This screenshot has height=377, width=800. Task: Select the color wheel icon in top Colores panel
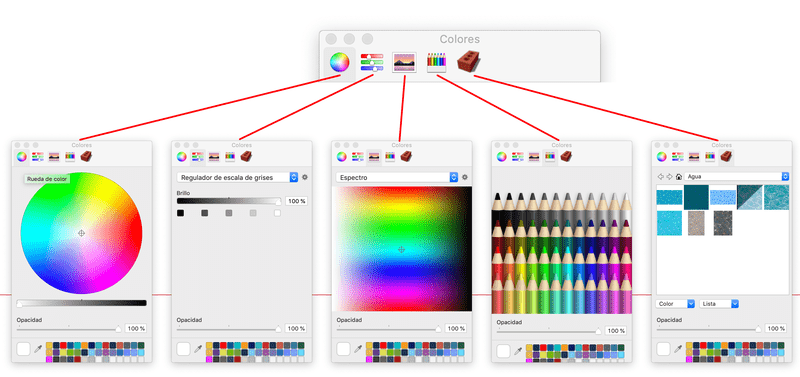pyautogui.click(x=339, y=62)
